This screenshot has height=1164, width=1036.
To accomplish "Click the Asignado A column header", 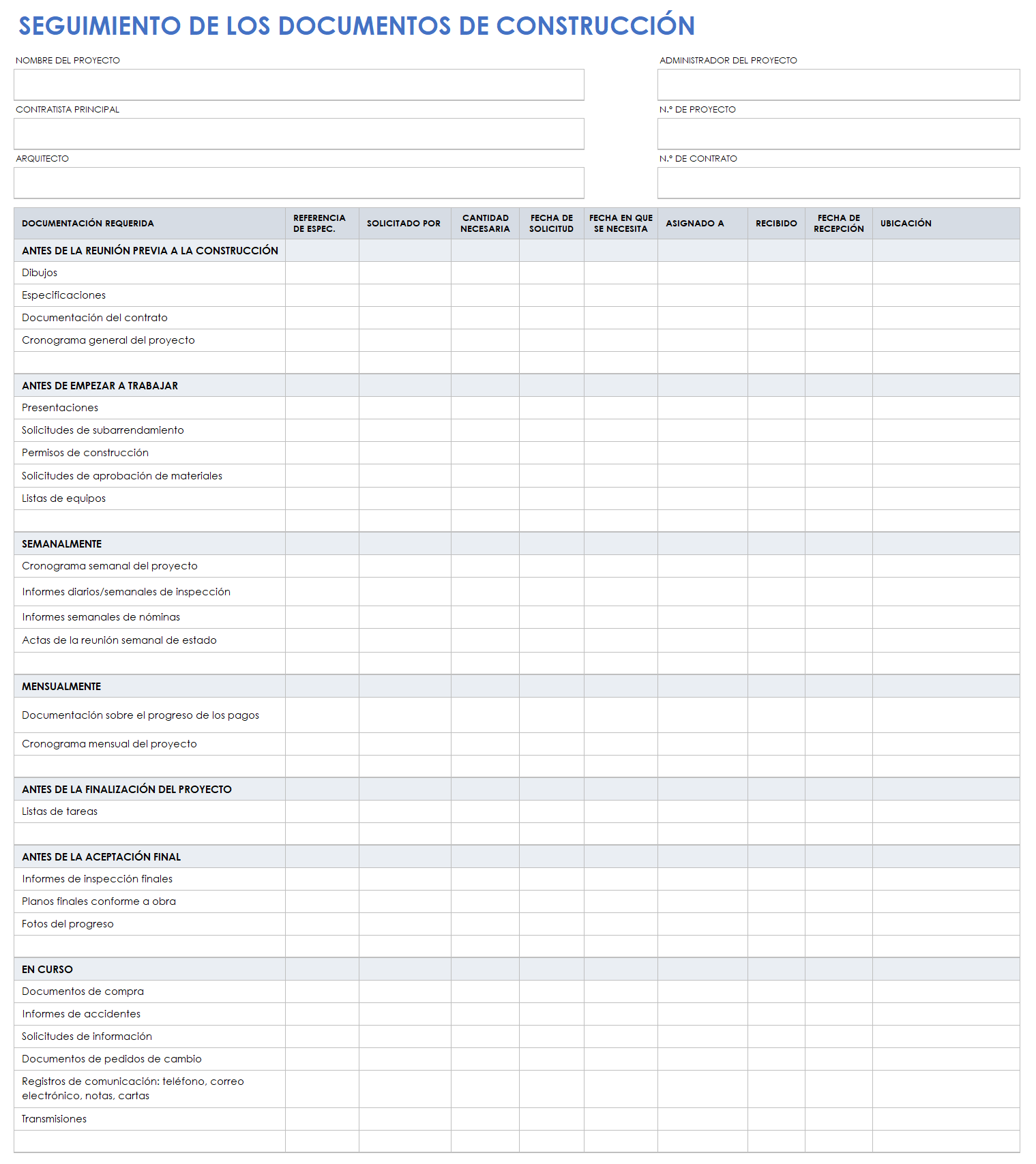I will click(702, 224).
